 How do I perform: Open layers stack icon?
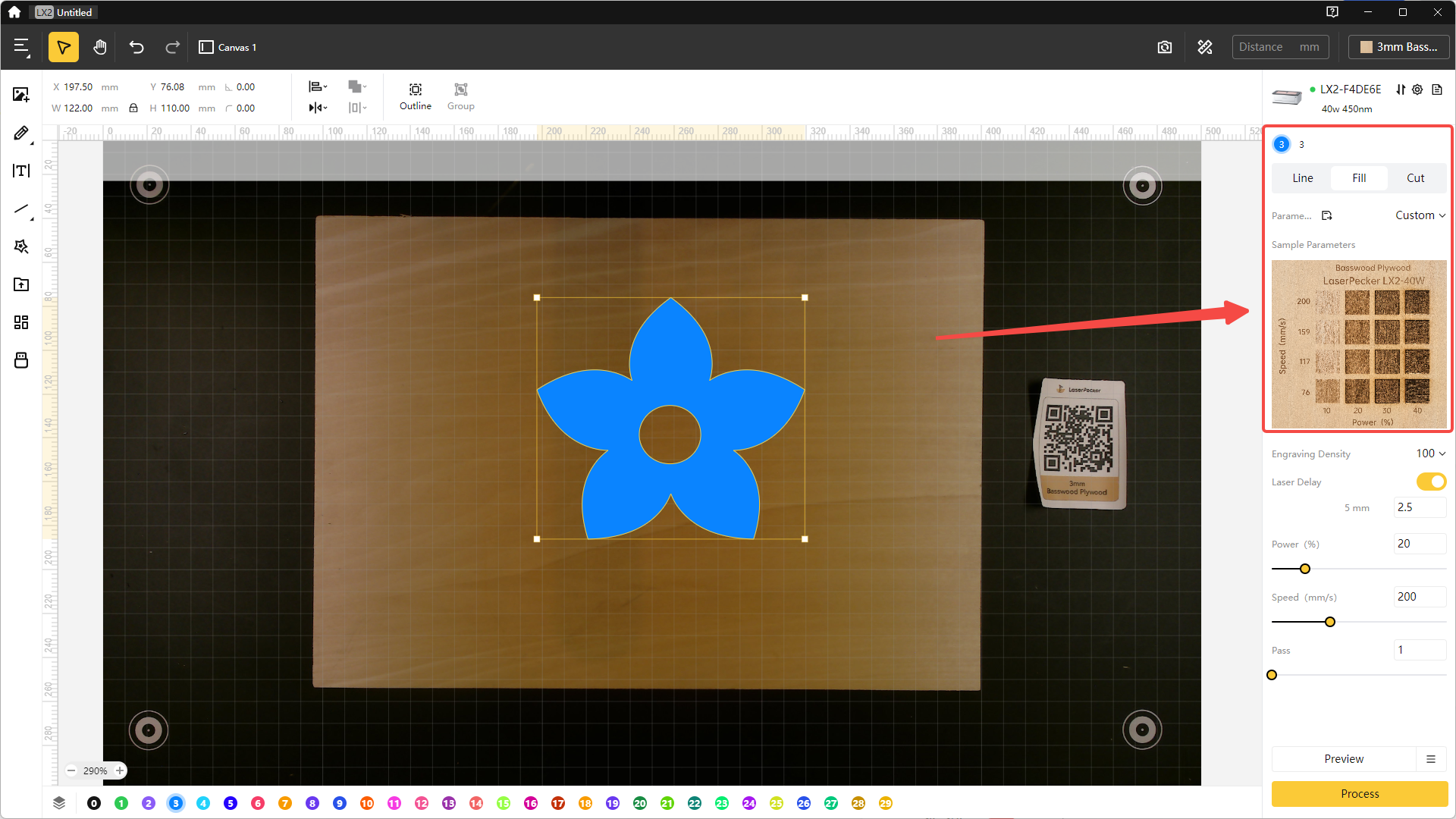(x=59, y=803)
